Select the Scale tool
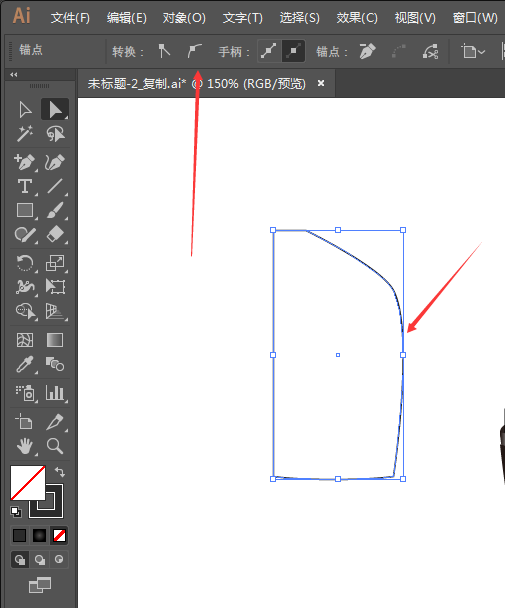This screenshot has width=505, height=608. point(55,263)
